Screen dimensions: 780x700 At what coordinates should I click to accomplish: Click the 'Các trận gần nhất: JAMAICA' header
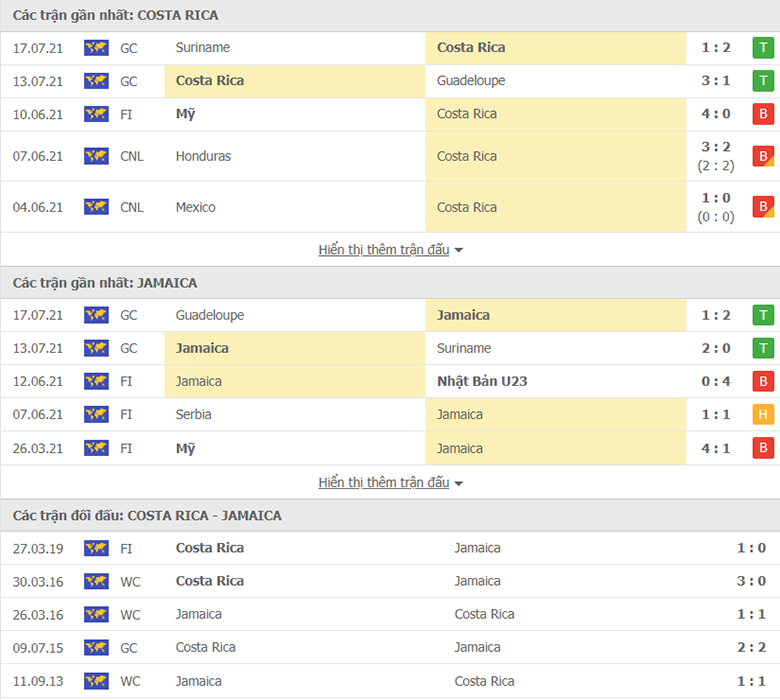[105, 283]
